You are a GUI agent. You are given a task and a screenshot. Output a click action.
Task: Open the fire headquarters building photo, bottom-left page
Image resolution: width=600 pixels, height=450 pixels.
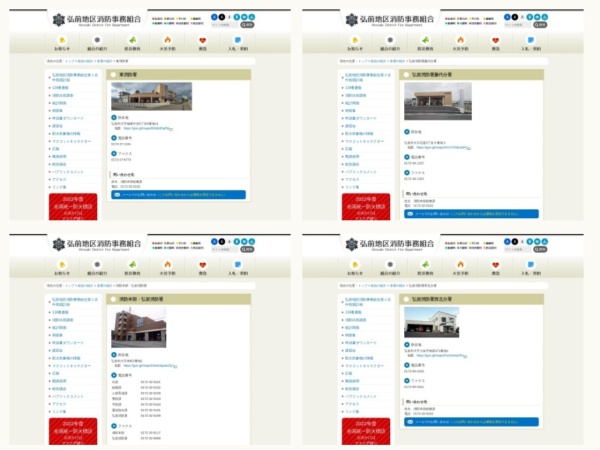pos(137,326)
